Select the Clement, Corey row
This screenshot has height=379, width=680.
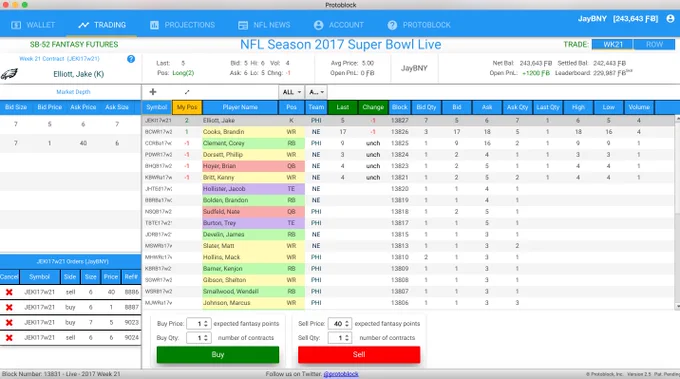(x=408, y=143)
